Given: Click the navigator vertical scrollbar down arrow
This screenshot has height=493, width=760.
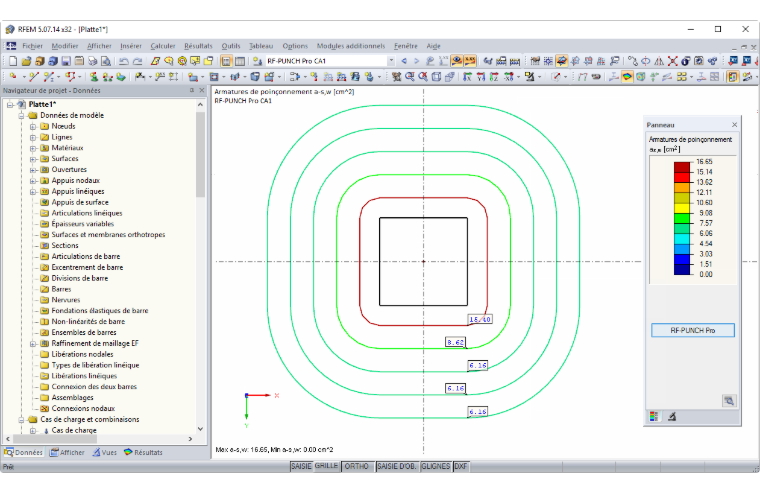Looking at the screenshot, I should click(x=201, y=429).
